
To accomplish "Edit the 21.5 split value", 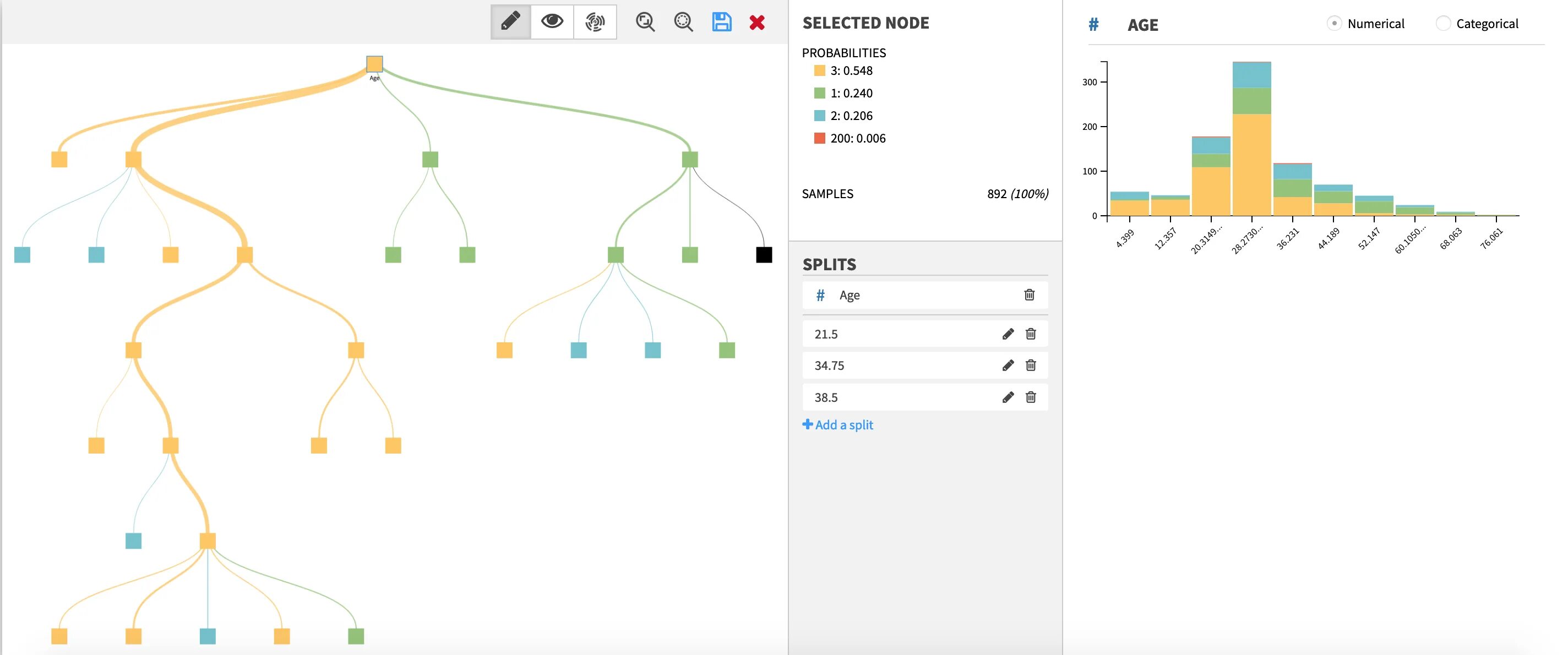I will click(x=1008, y=334).
